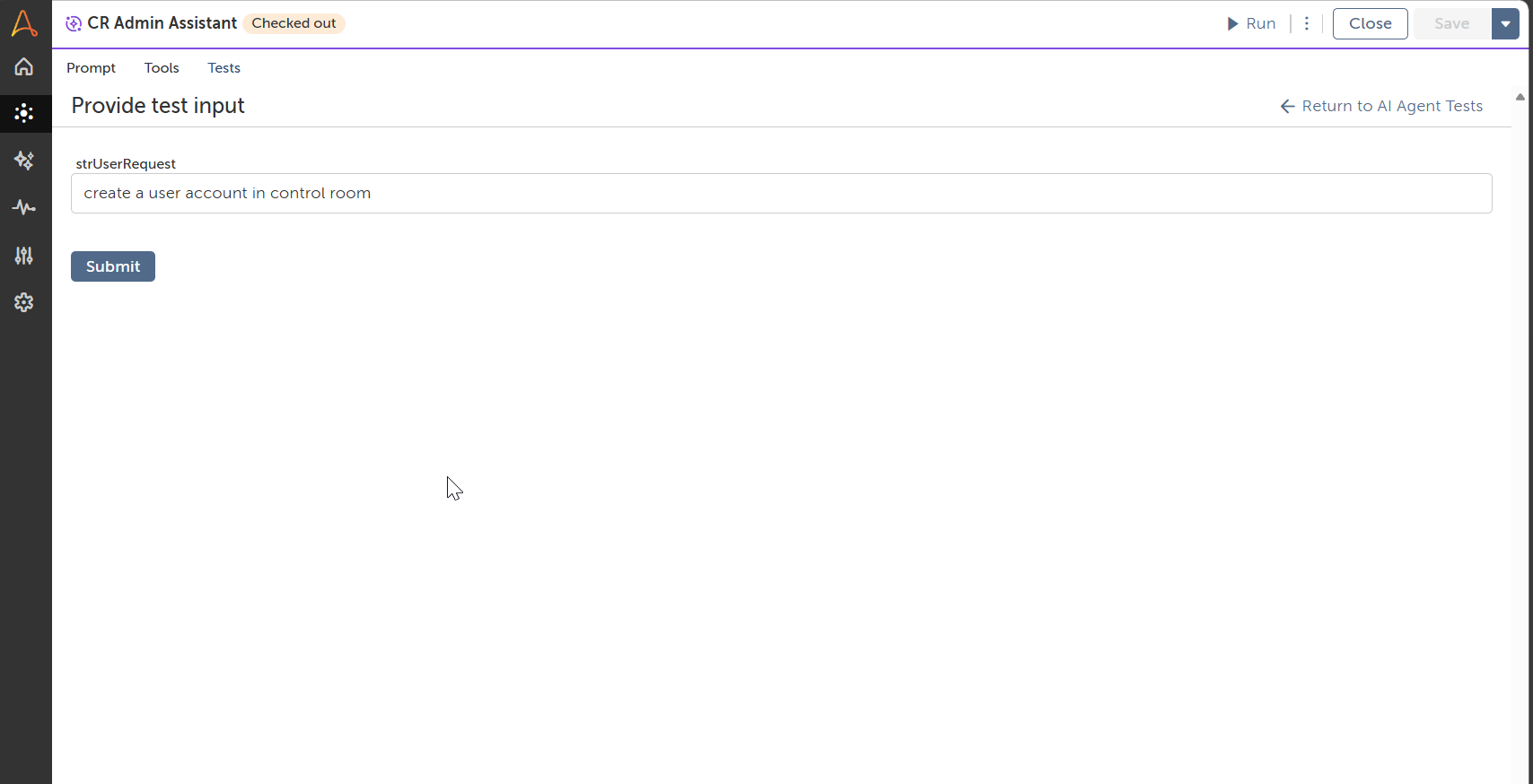Open the Home sidebar icon
Image resolution: width=1533 pixels, height=784 pixels.
coord(24,67)
